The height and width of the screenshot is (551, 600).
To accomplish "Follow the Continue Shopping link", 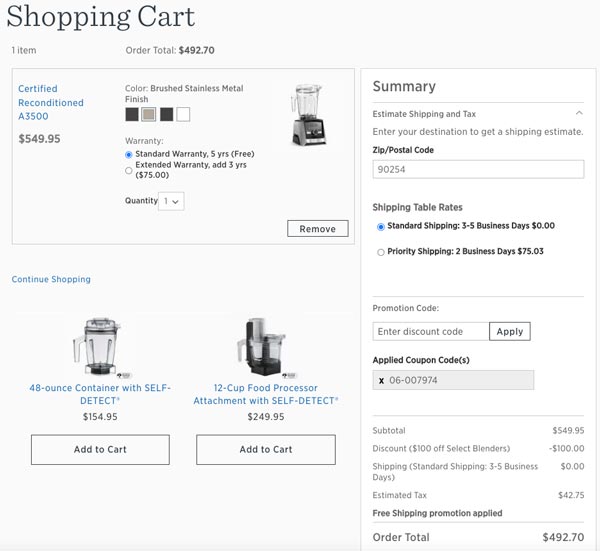I will pyautogui.click(x=51, y=279).
